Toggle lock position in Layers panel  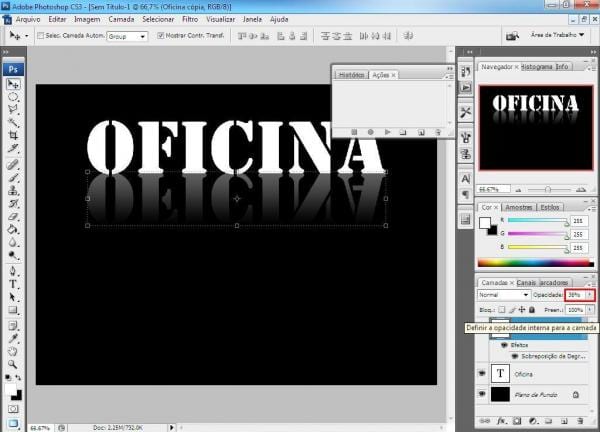point(522,310)
